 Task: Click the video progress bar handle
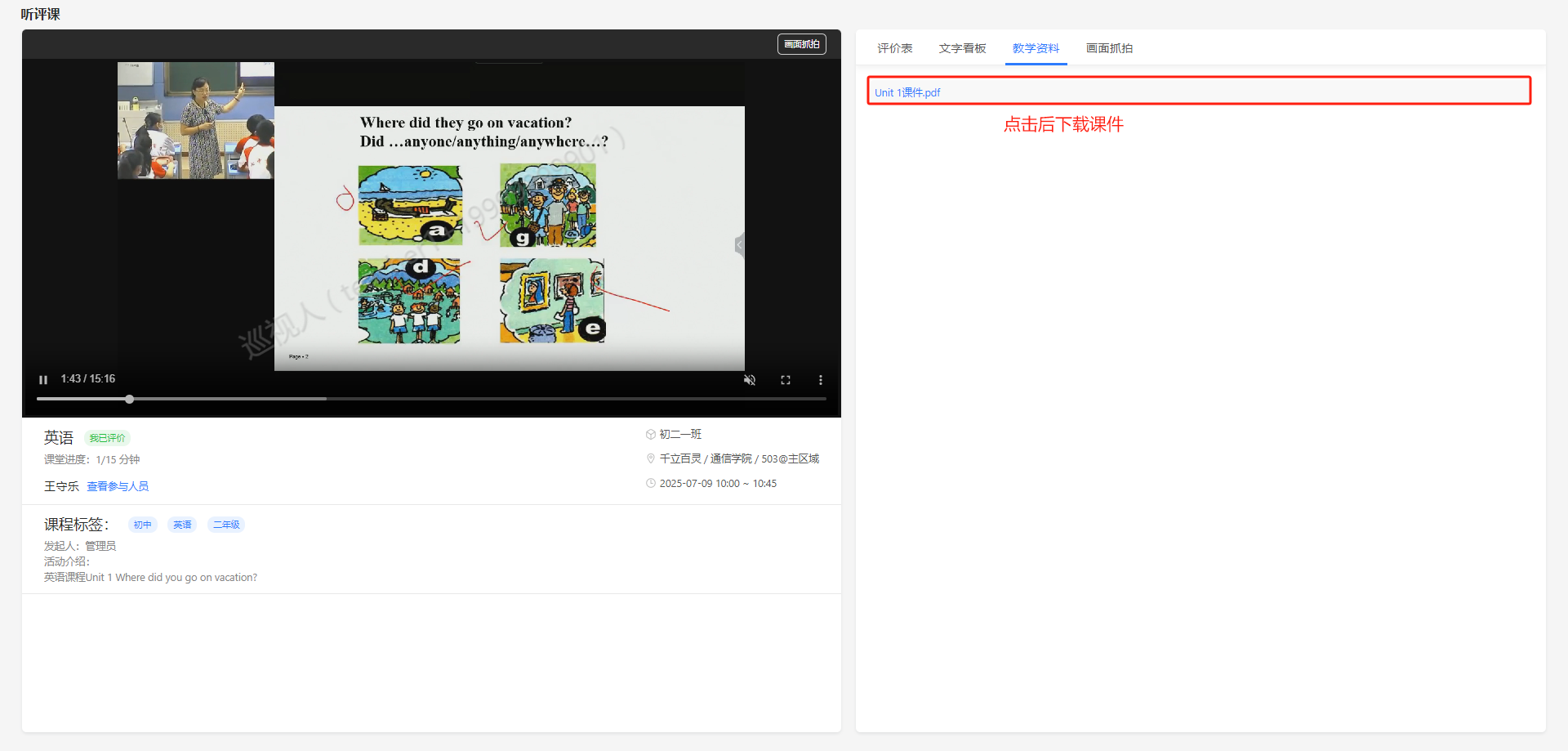130,399
